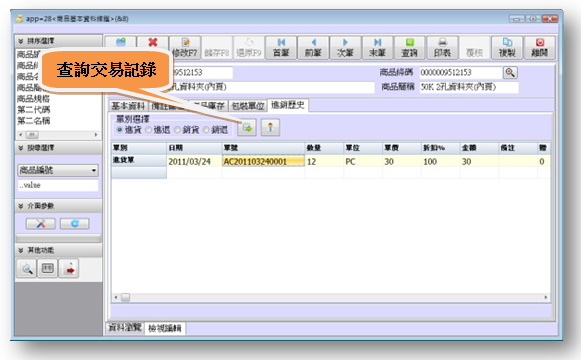Image resolution: width=581 pixels, height=360 pixels.
Task: Click the 修改F7 edit button
Action: [185, 47]
